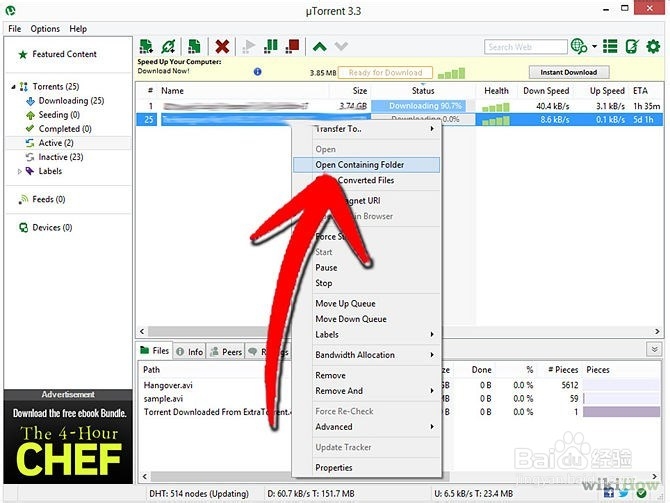Image resolution: width=670 pixels, height=503 pixels.
Task: Choose Pause in the context menu
Action: (x=326, y=268)
